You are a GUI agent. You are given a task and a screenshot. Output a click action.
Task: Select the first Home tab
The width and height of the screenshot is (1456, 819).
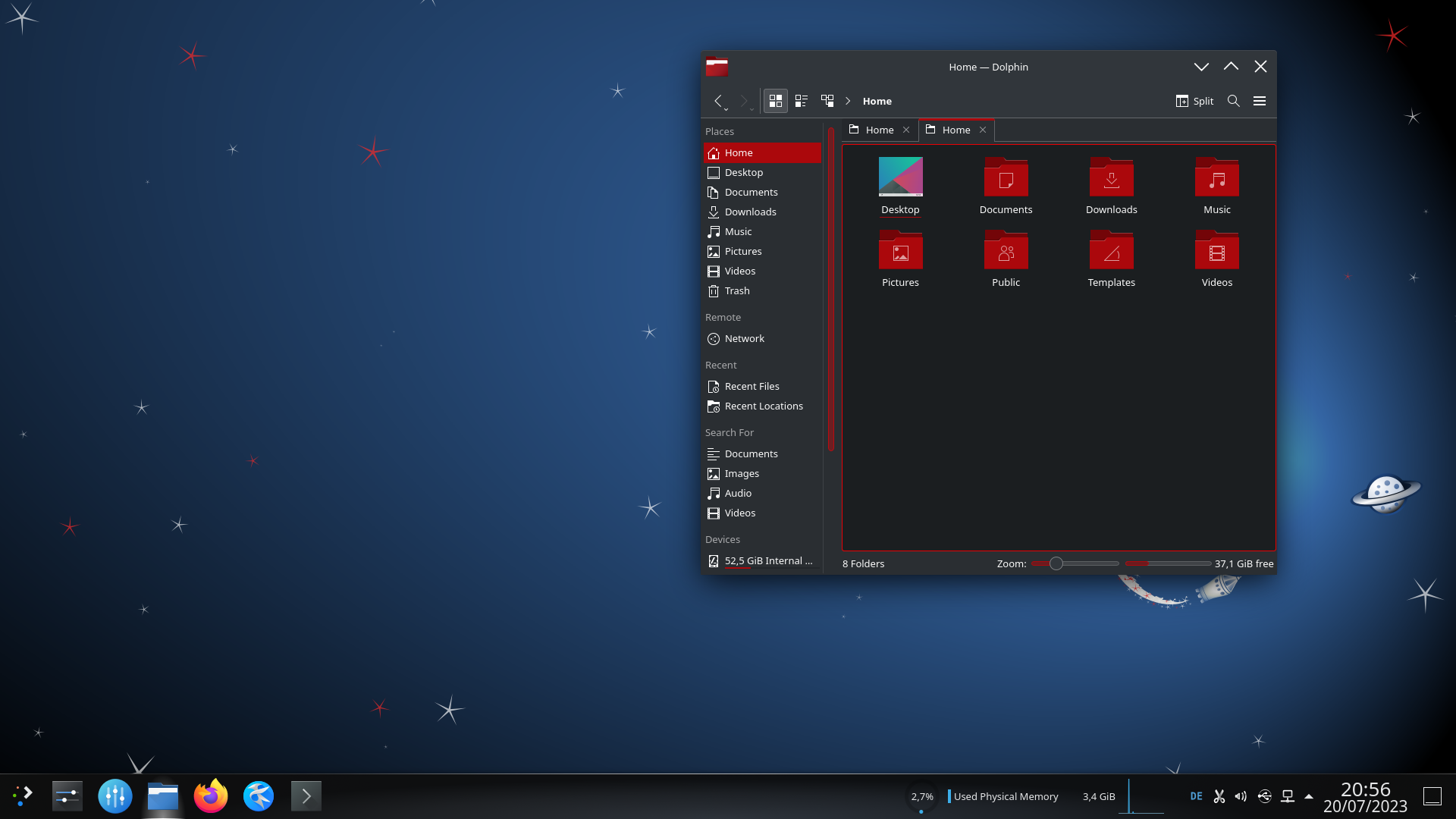(879, 130)
